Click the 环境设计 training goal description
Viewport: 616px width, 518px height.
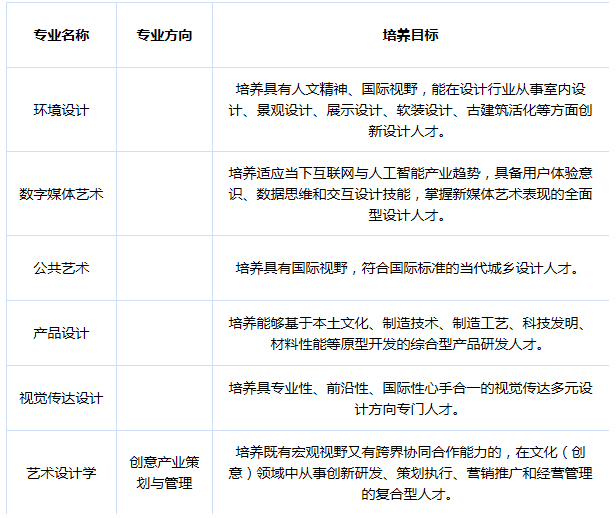410,110
